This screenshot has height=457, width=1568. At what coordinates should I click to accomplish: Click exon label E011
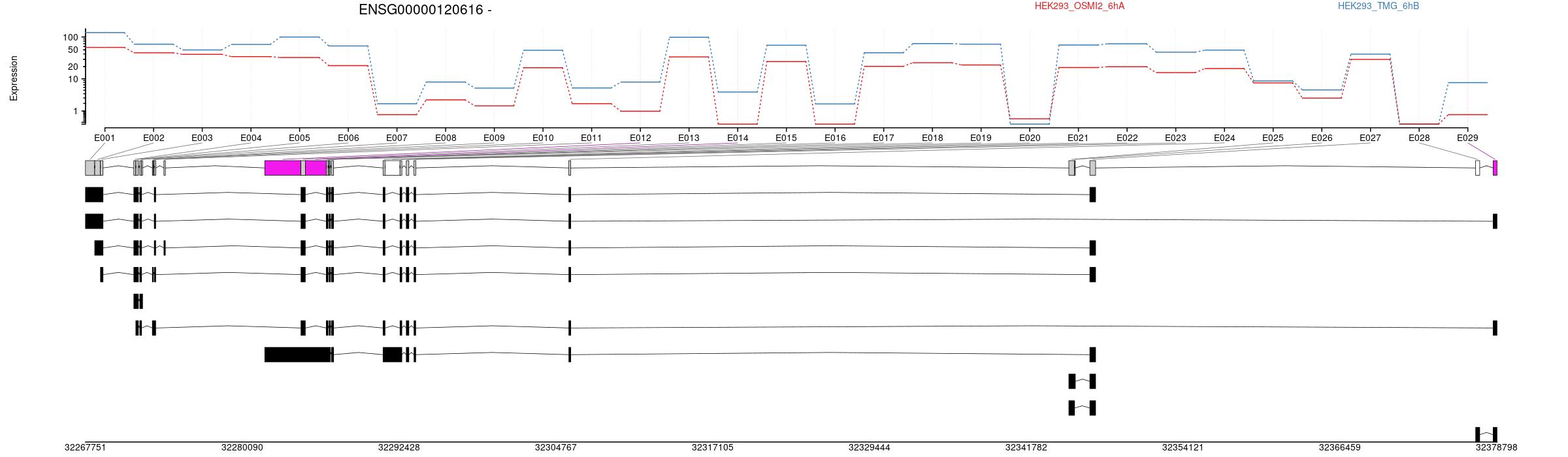tap(591, 138)
